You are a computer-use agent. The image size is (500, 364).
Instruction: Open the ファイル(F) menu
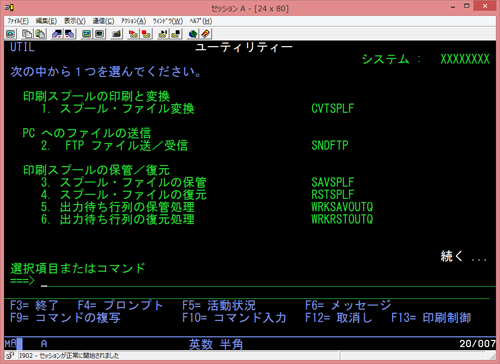(x=18, y=21)
